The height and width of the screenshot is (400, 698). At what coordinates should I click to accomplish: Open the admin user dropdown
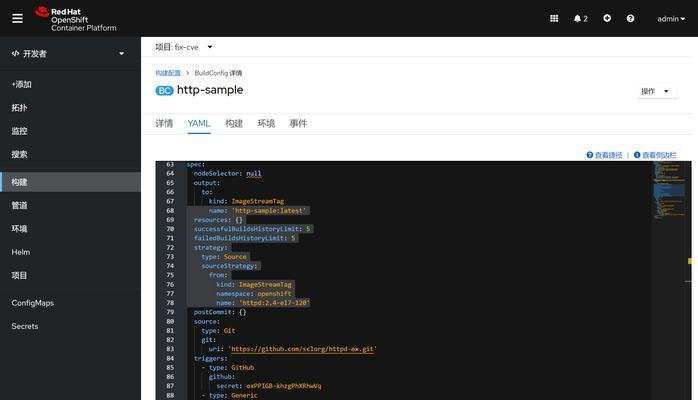pos(671,19)
